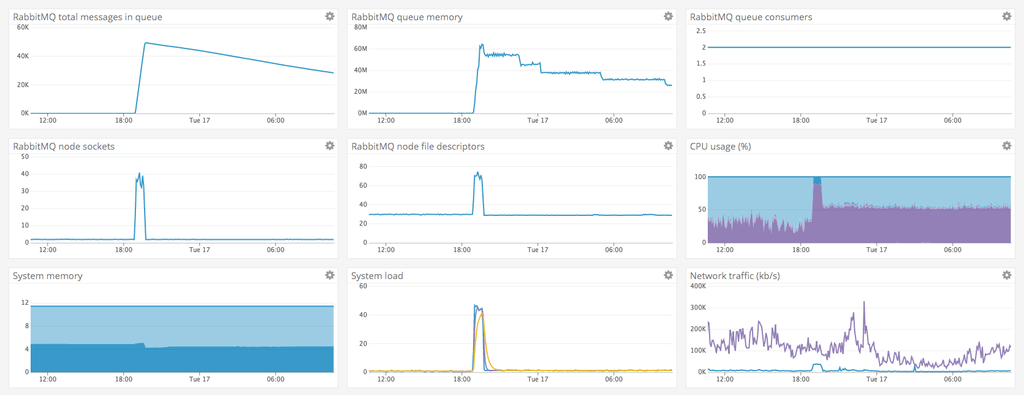Click the queue memory spike peak
The width and height of the screenshot is (1024, 395).
(482, 44)
